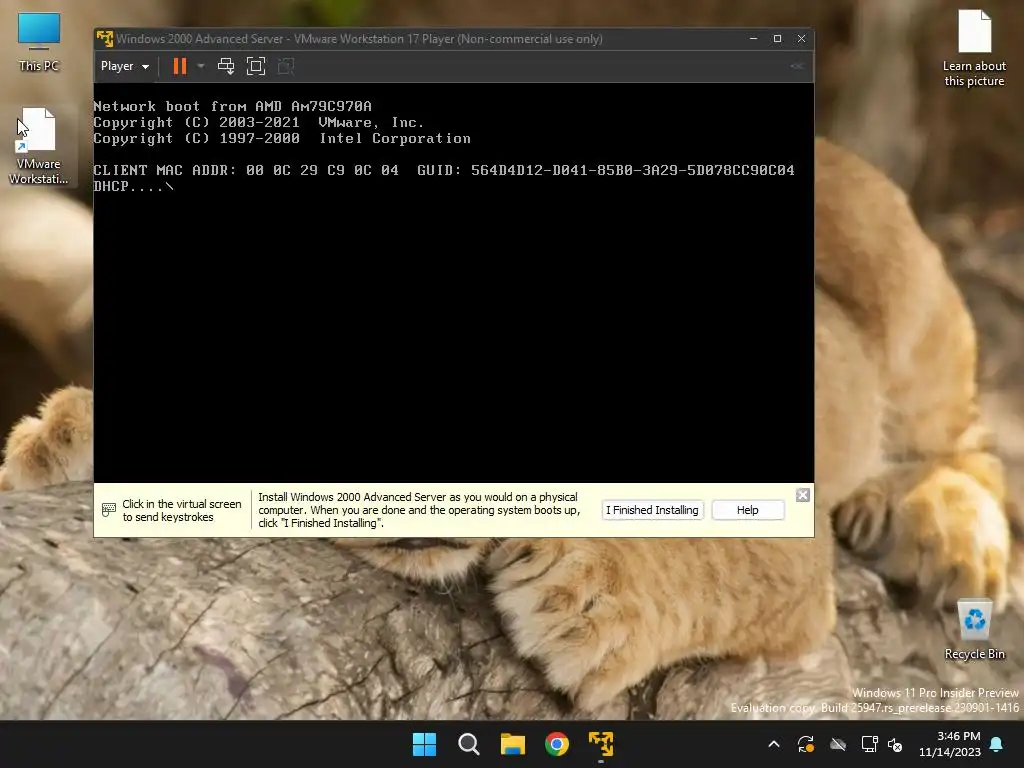This screenshot has width=1024, height=768.
Task: Collapse the toolbar with the double chevron
Action: pos(796,66)
